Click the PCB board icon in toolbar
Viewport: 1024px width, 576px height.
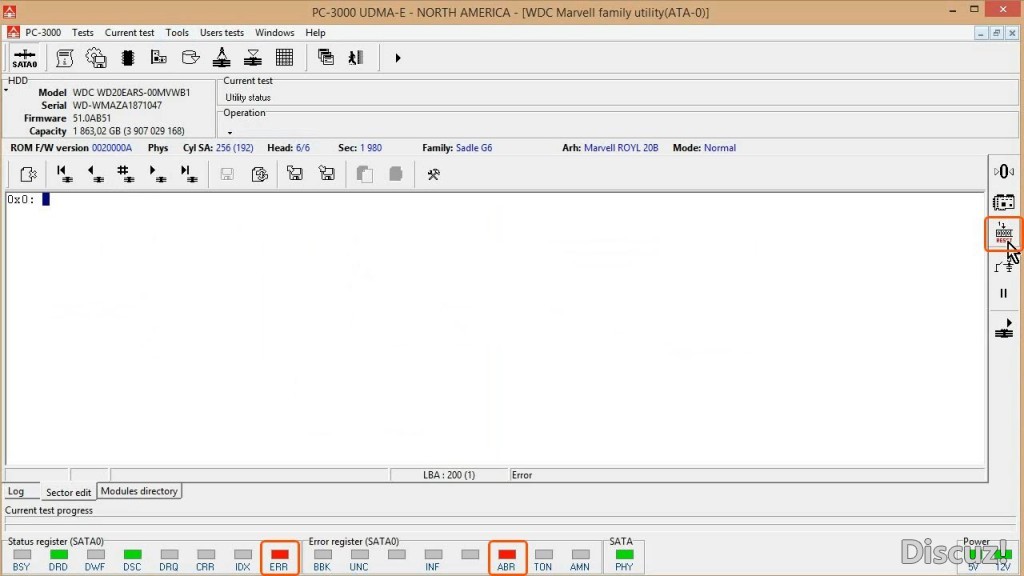coord(159,58)
